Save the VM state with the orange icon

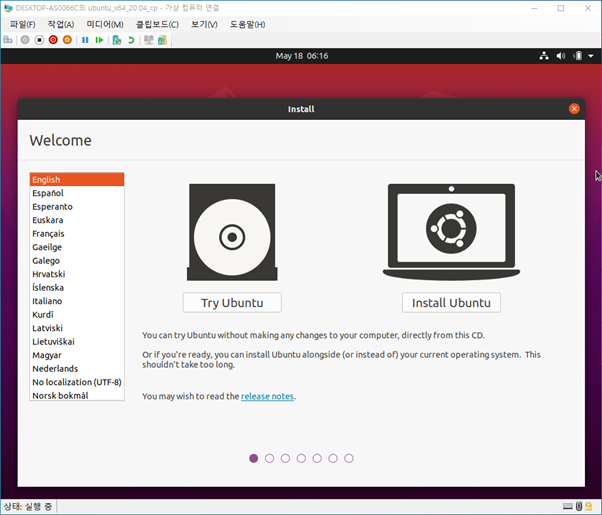tap(67, 40)
